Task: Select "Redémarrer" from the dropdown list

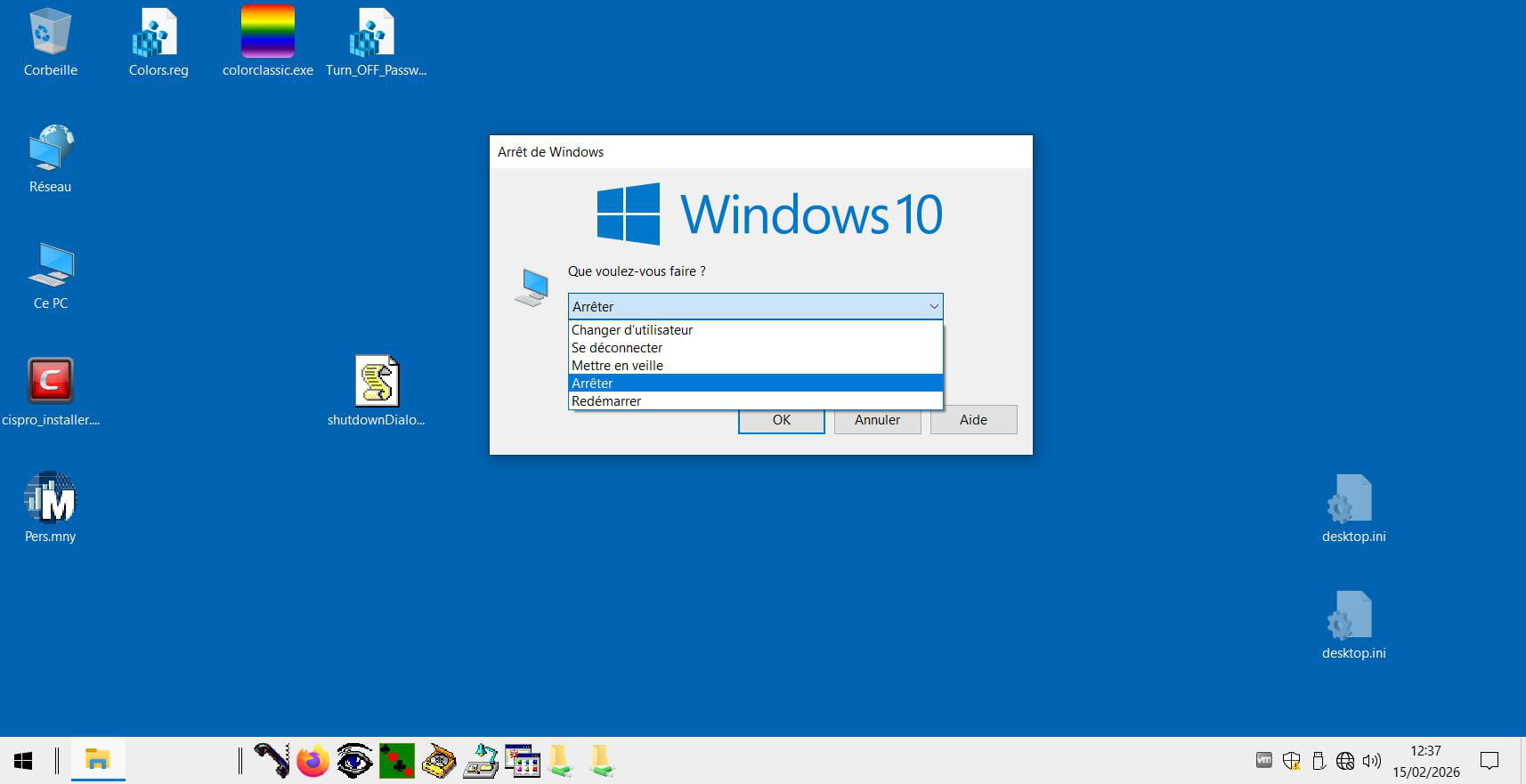Action: (x=606, y=401)
